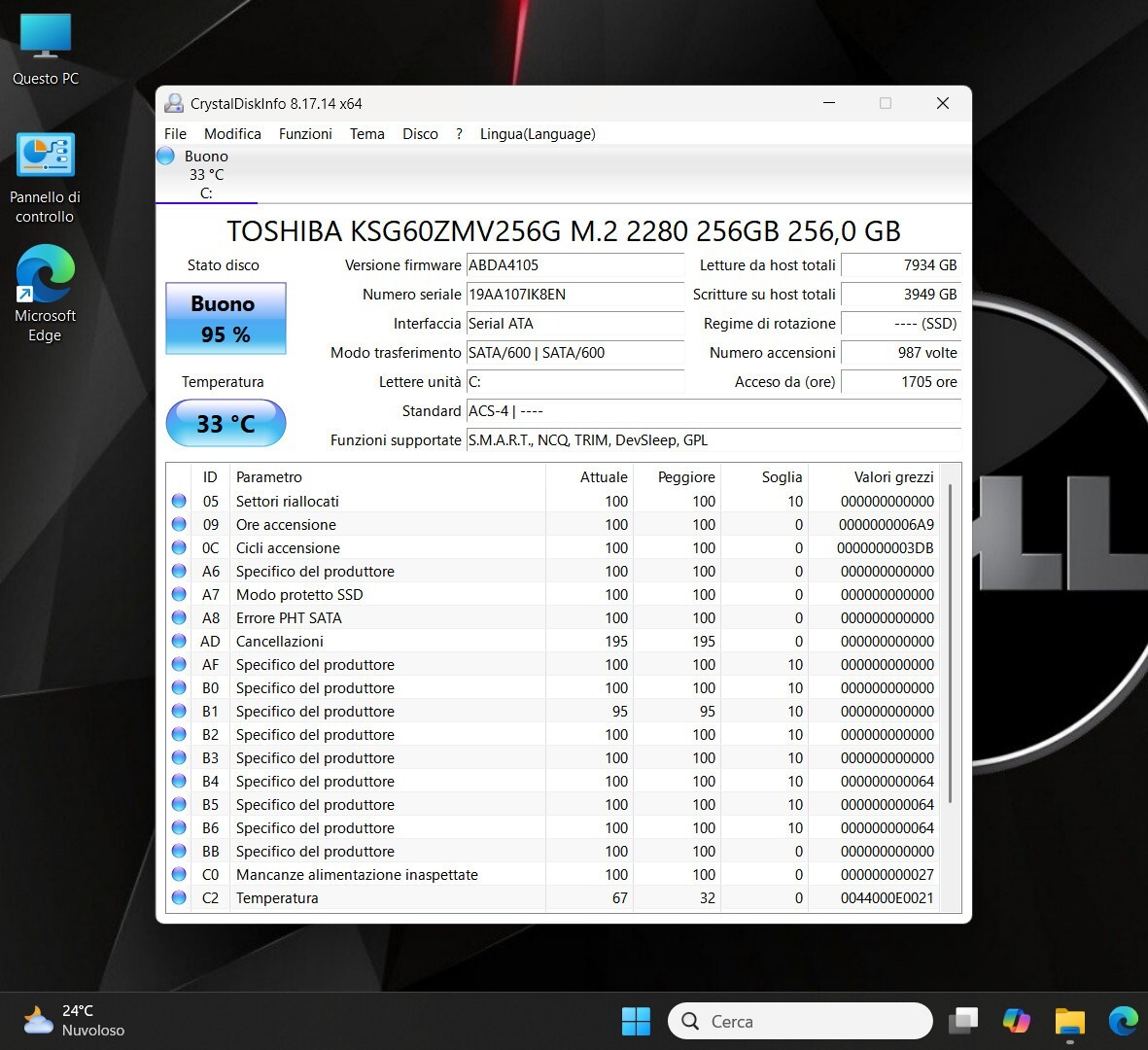Select the Settori riallocati row text

click(288, 501)
